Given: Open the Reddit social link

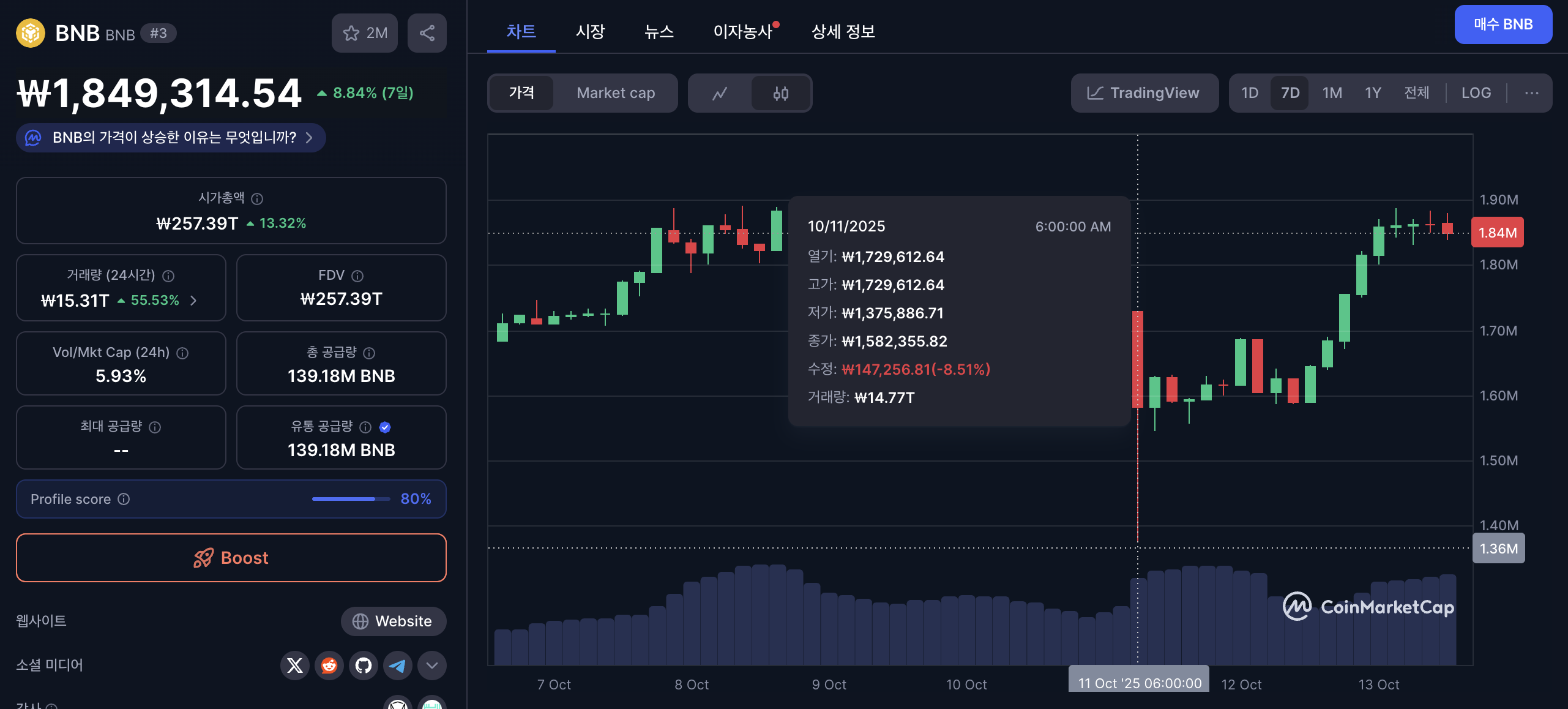Looking at the screenshot, I should pos(329,665).
